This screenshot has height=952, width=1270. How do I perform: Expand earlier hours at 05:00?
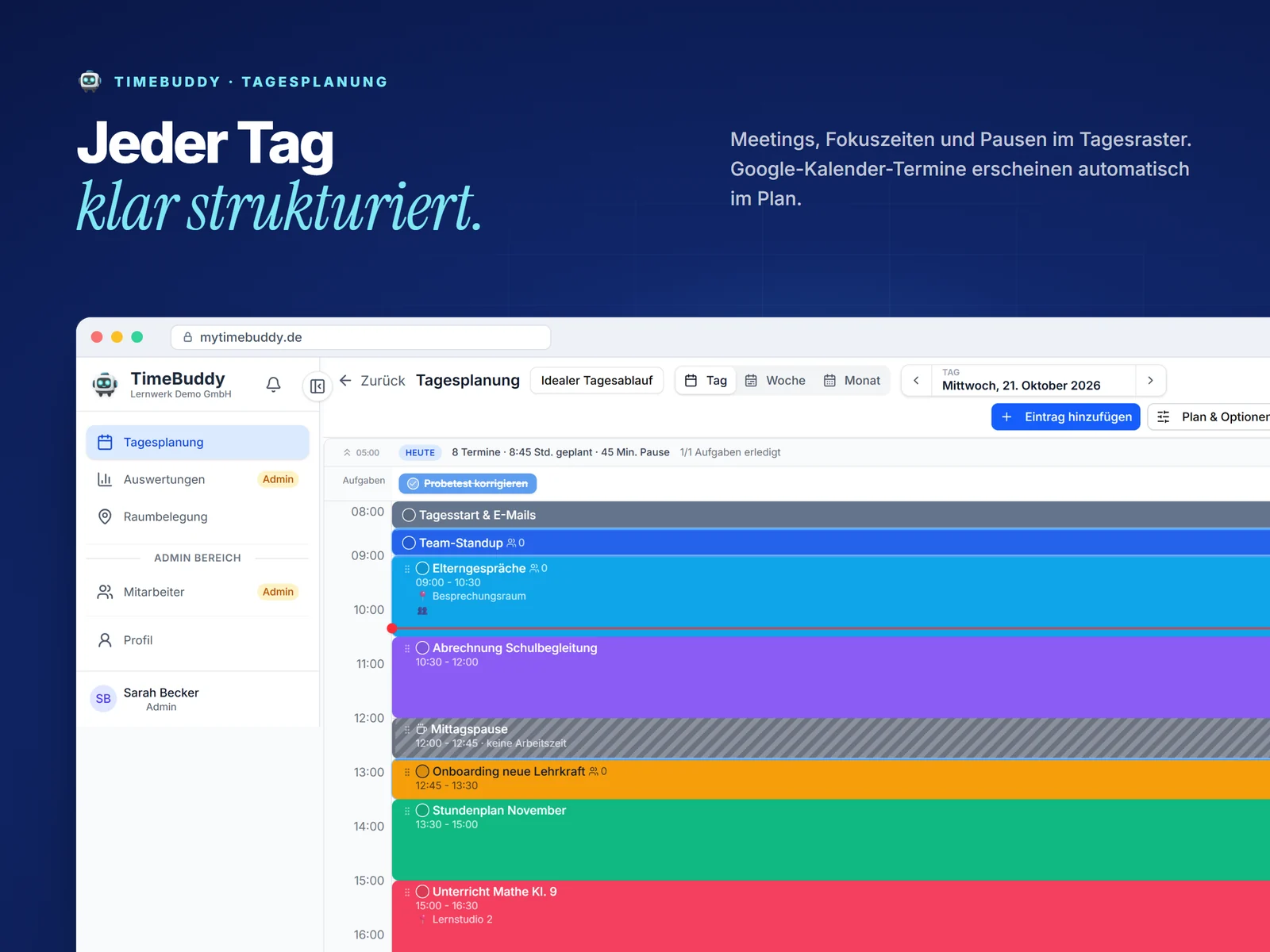point(361,453)
